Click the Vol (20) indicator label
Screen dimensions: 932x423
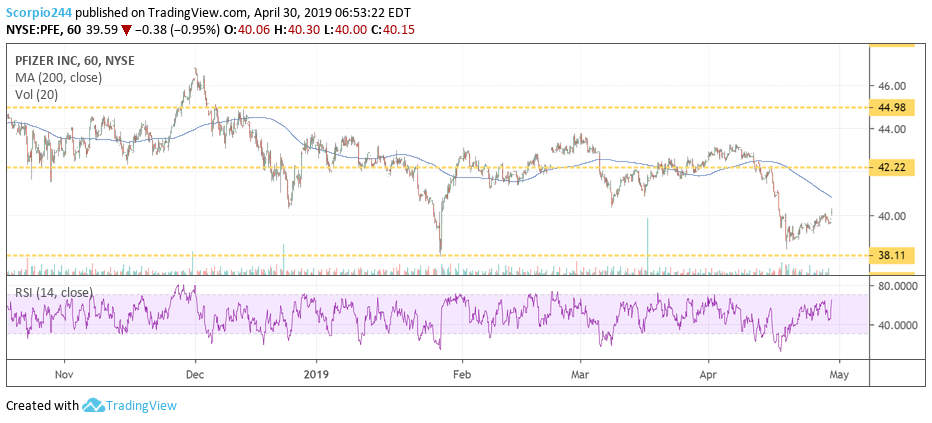(35, 94)
